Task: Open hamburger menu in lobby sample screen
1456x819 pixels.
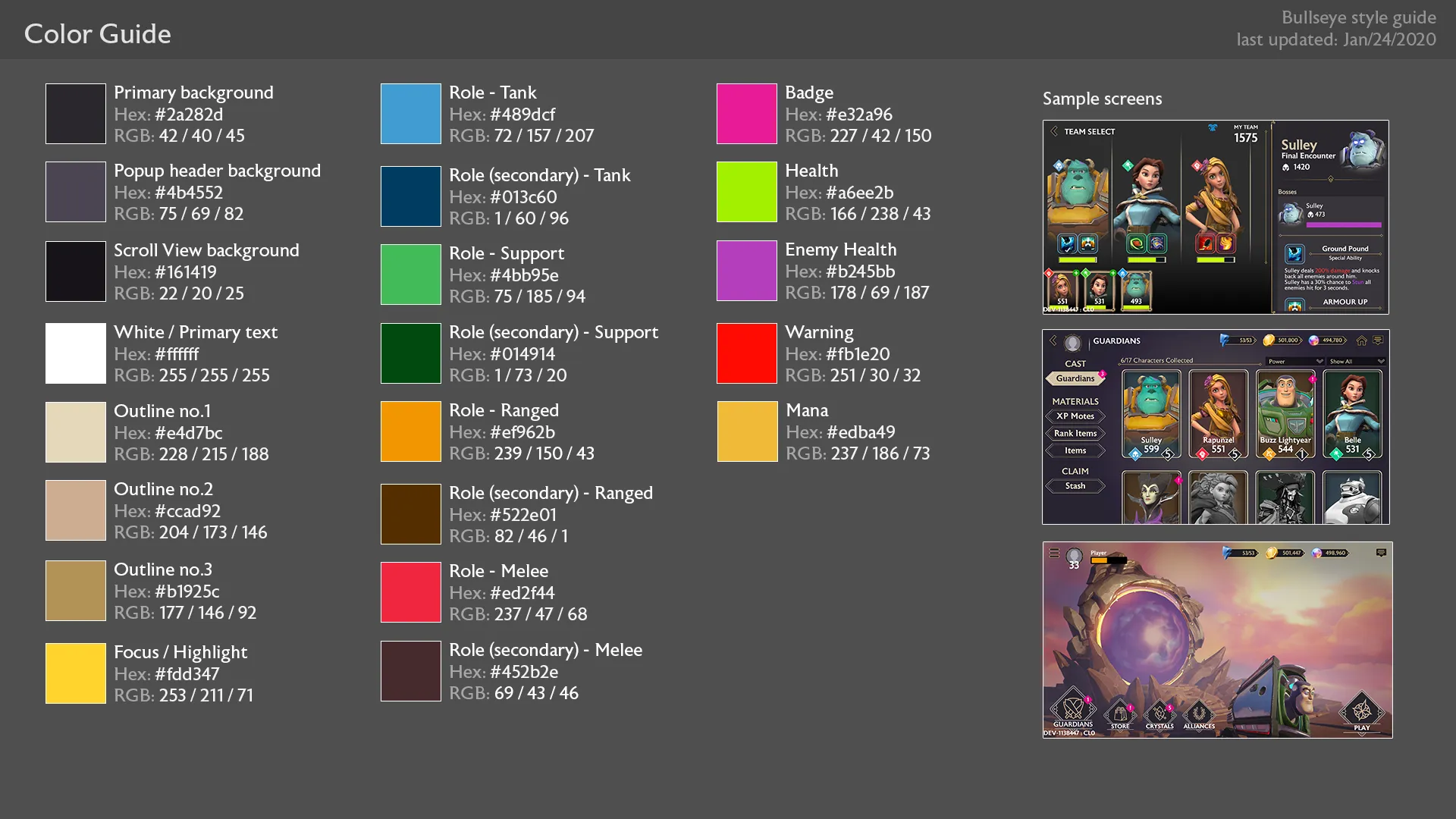Action: [1054, 553]
